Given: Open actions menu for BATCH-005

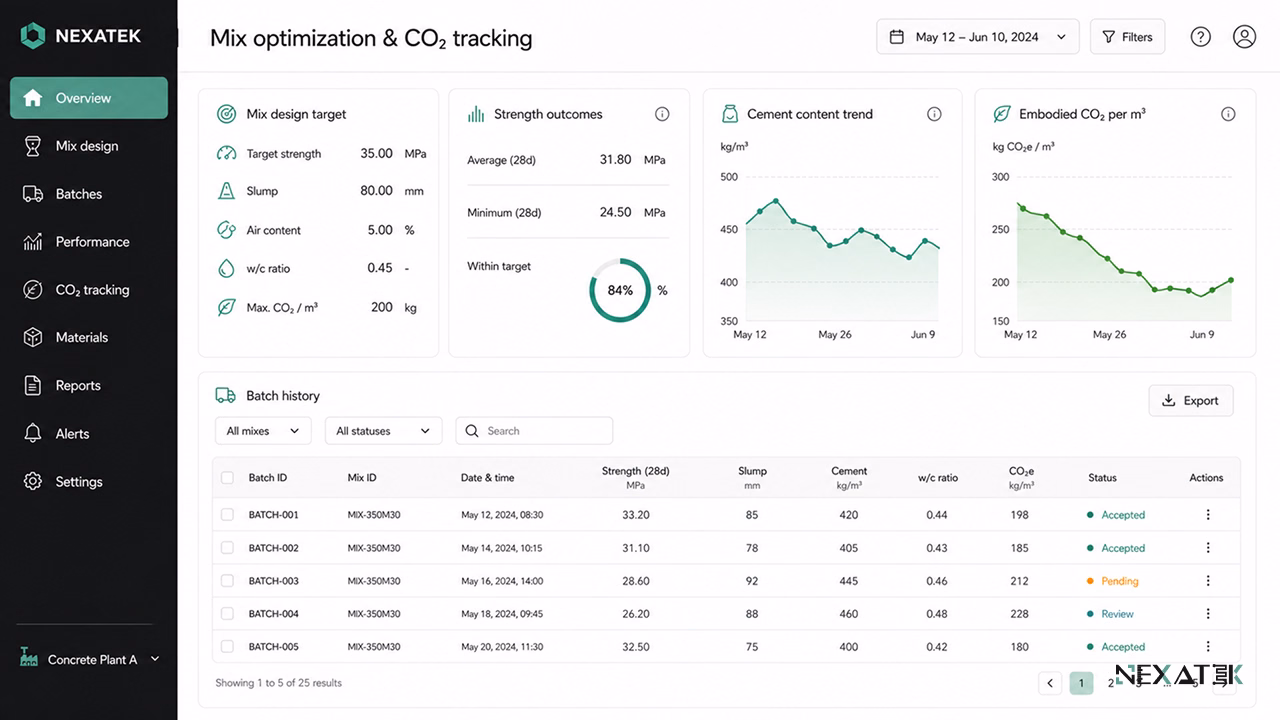Looking at the screenshot, I should click(1208, 647).
